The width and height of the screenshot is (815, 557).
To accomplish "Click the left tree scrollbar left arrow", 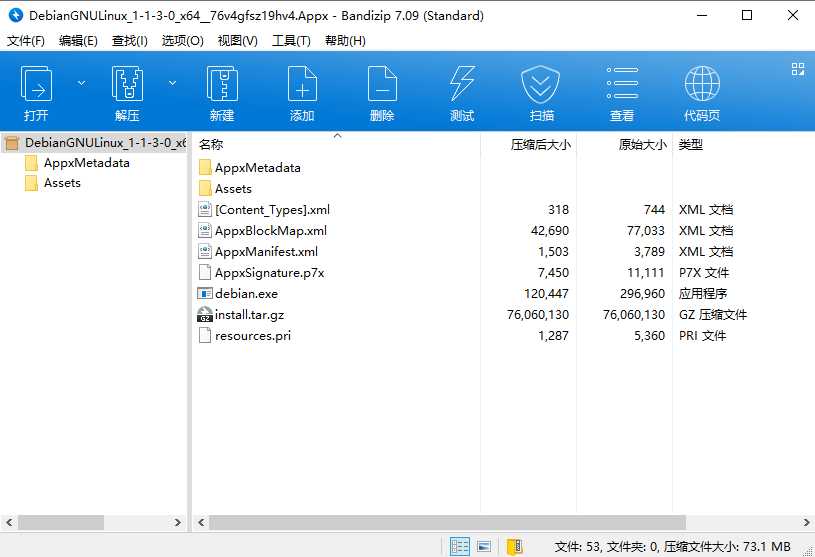I will 9,522.
